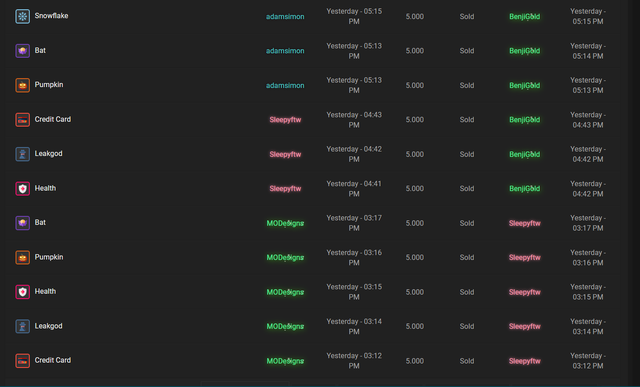The image size is (640, 387).
Task: Open MODesigns profile in the 03:16 Pumpkin row
Action: (285, 258)
